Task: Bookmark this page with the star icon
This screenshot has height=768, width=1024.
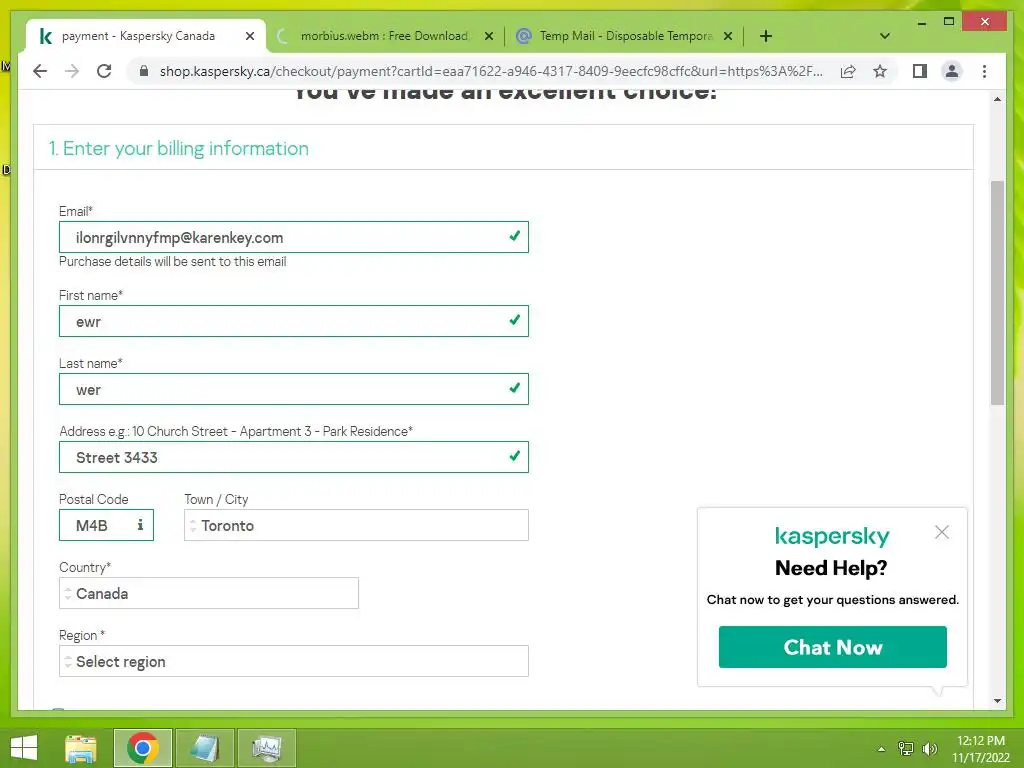Action: tap(880, 71)
